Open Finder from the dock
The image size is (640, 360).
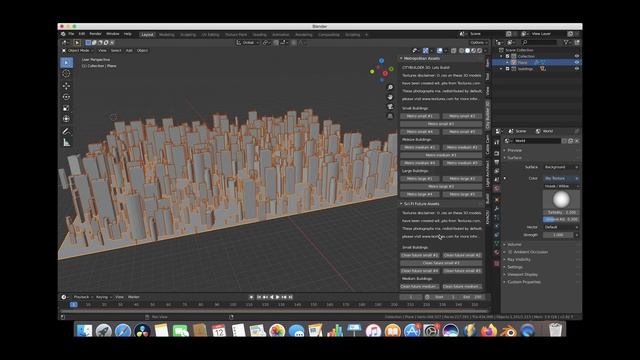84,331
